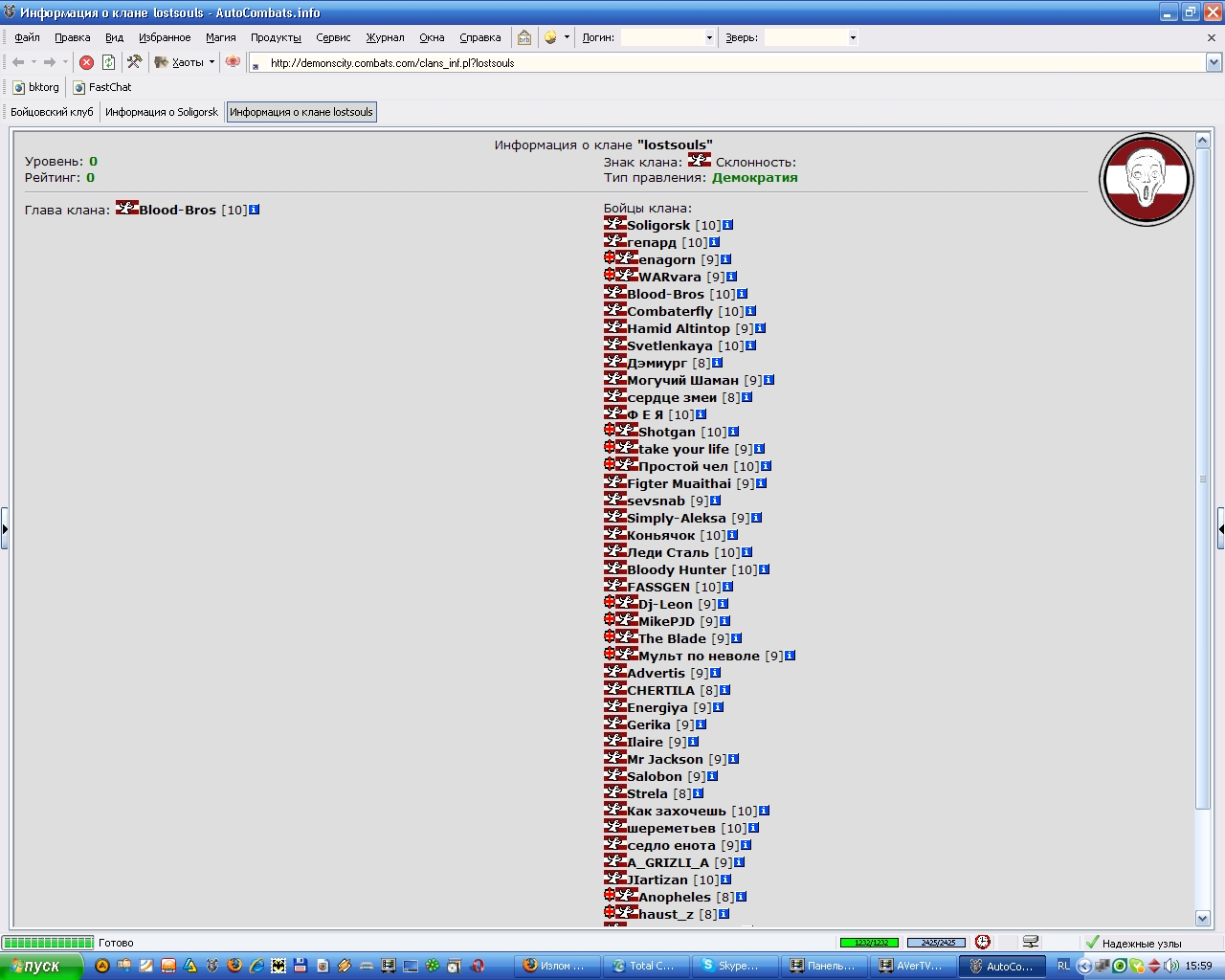Open the bktorg bookmark
Viewport: 1225px width, 980px height.
pyautogui.click(x=36, y=87)
